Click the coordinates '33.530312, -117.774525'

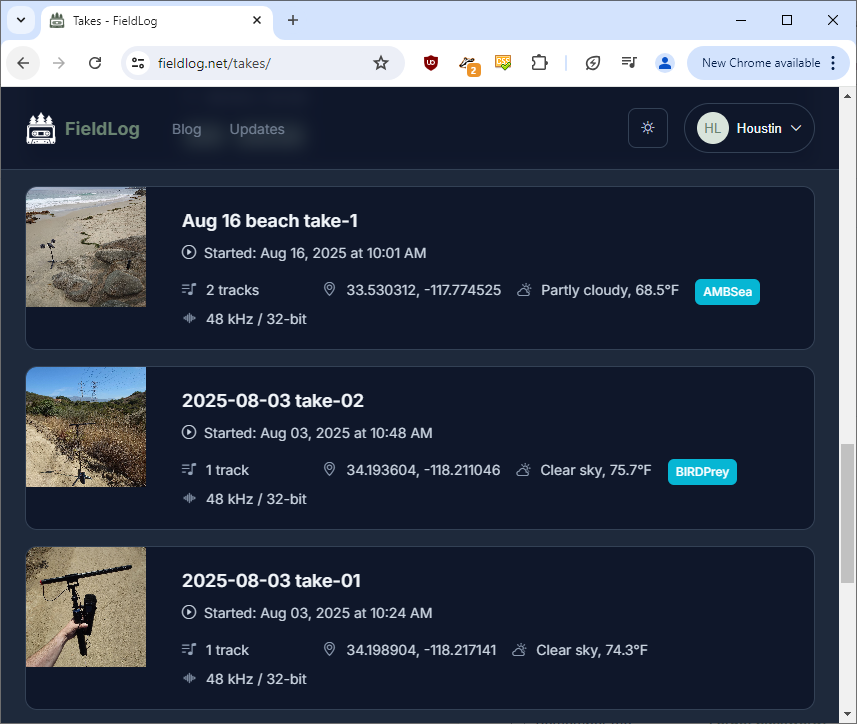point(424,290)
